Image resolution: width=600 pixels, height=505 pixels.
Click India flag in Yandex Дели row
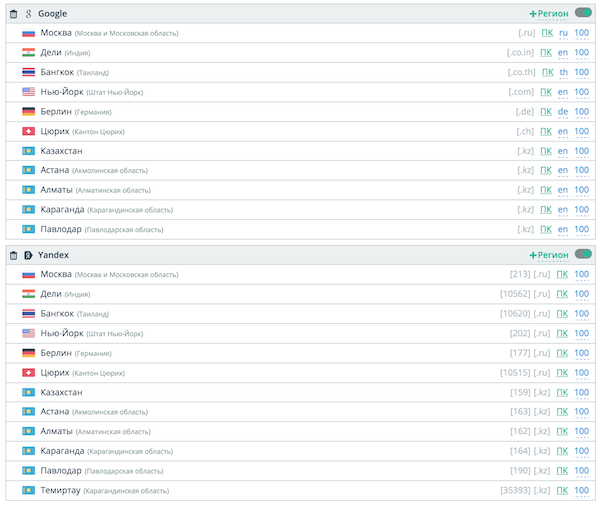coord(29,294)
